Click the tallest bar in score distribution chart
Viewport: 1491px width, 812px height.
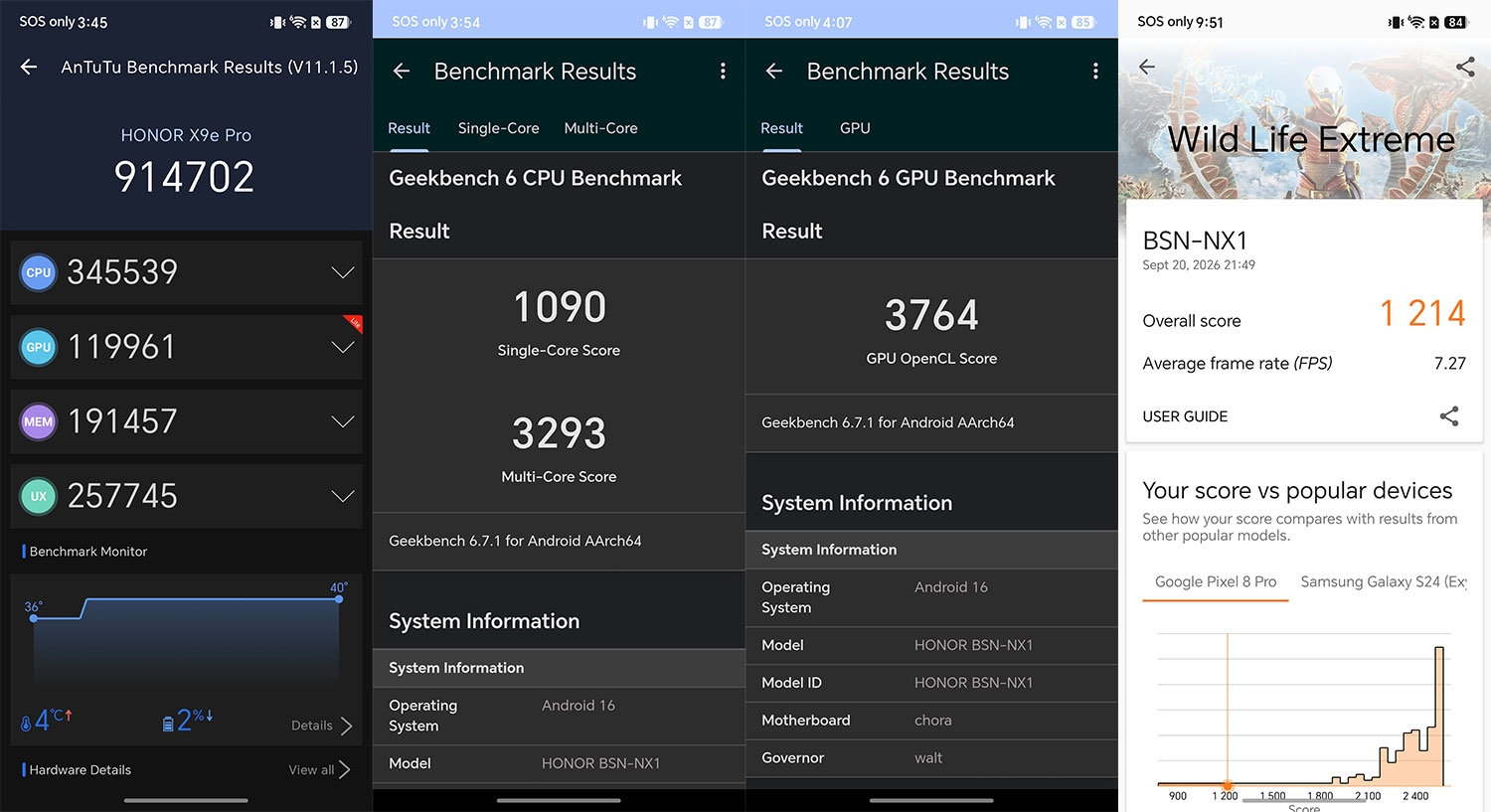tap(1439, 717)
